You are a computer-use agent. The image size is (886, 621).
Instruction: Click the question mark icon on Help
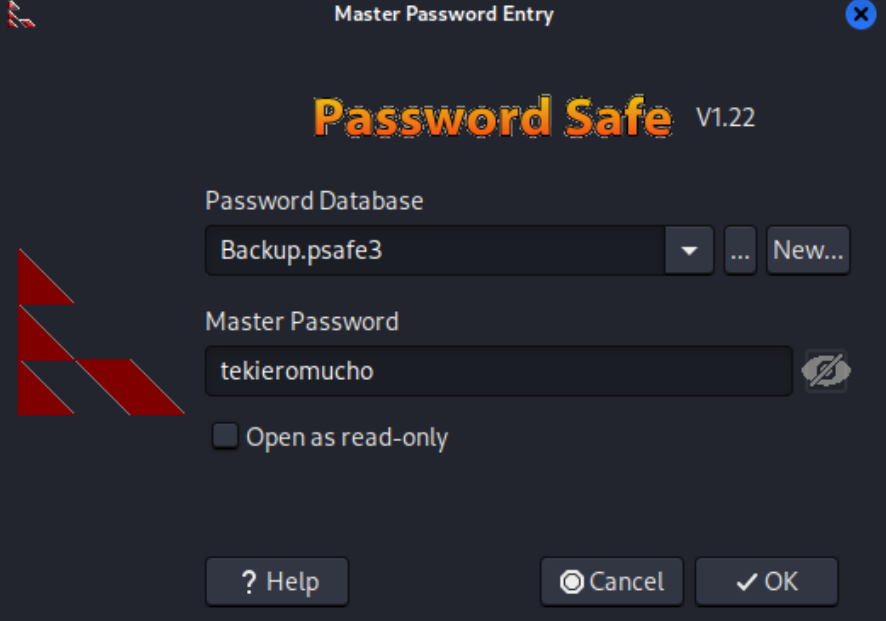click(x=250, y=582)
